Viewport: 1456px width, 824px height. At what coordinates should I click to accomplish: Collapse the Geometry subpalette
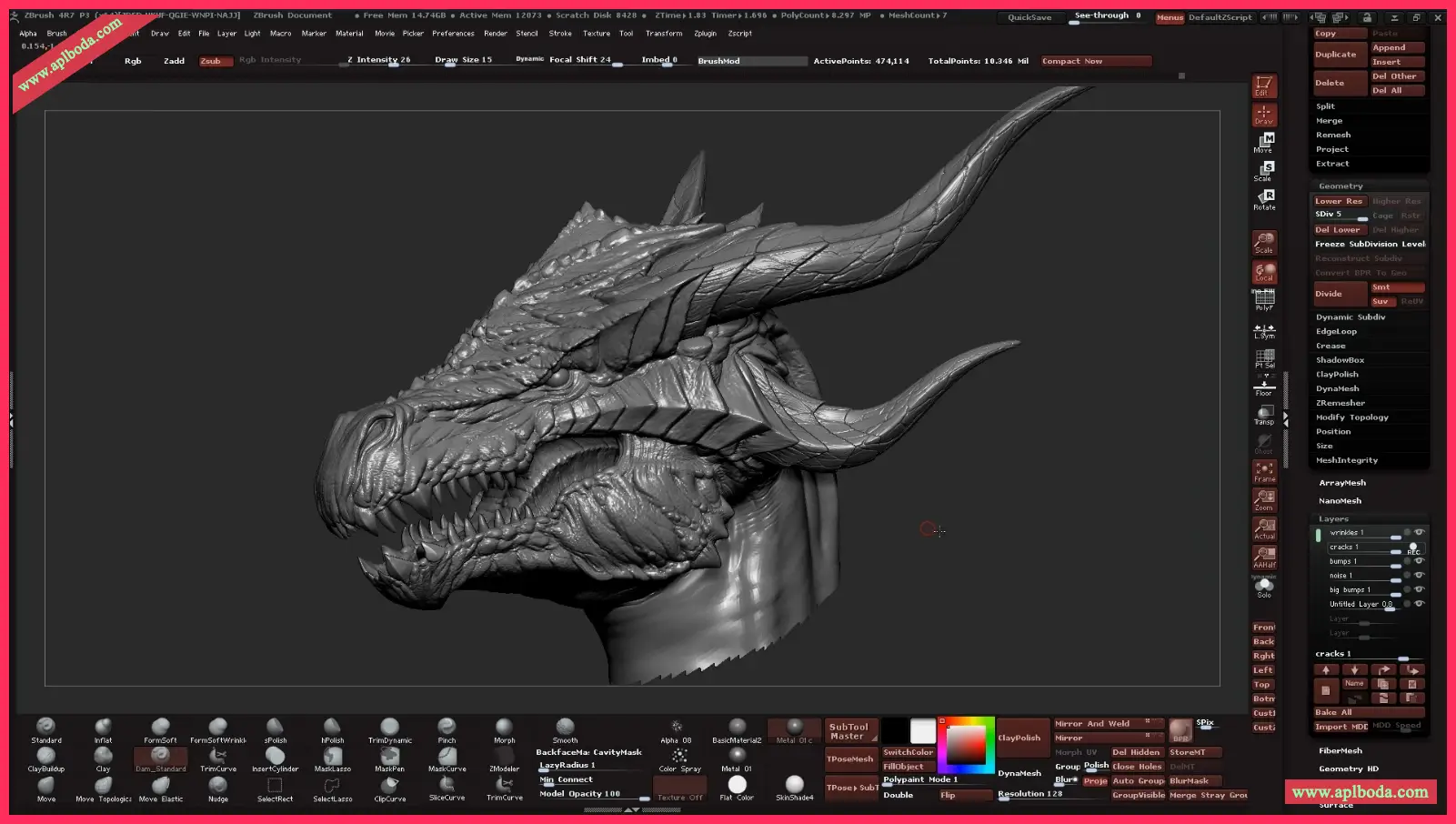click(1341, 186)
